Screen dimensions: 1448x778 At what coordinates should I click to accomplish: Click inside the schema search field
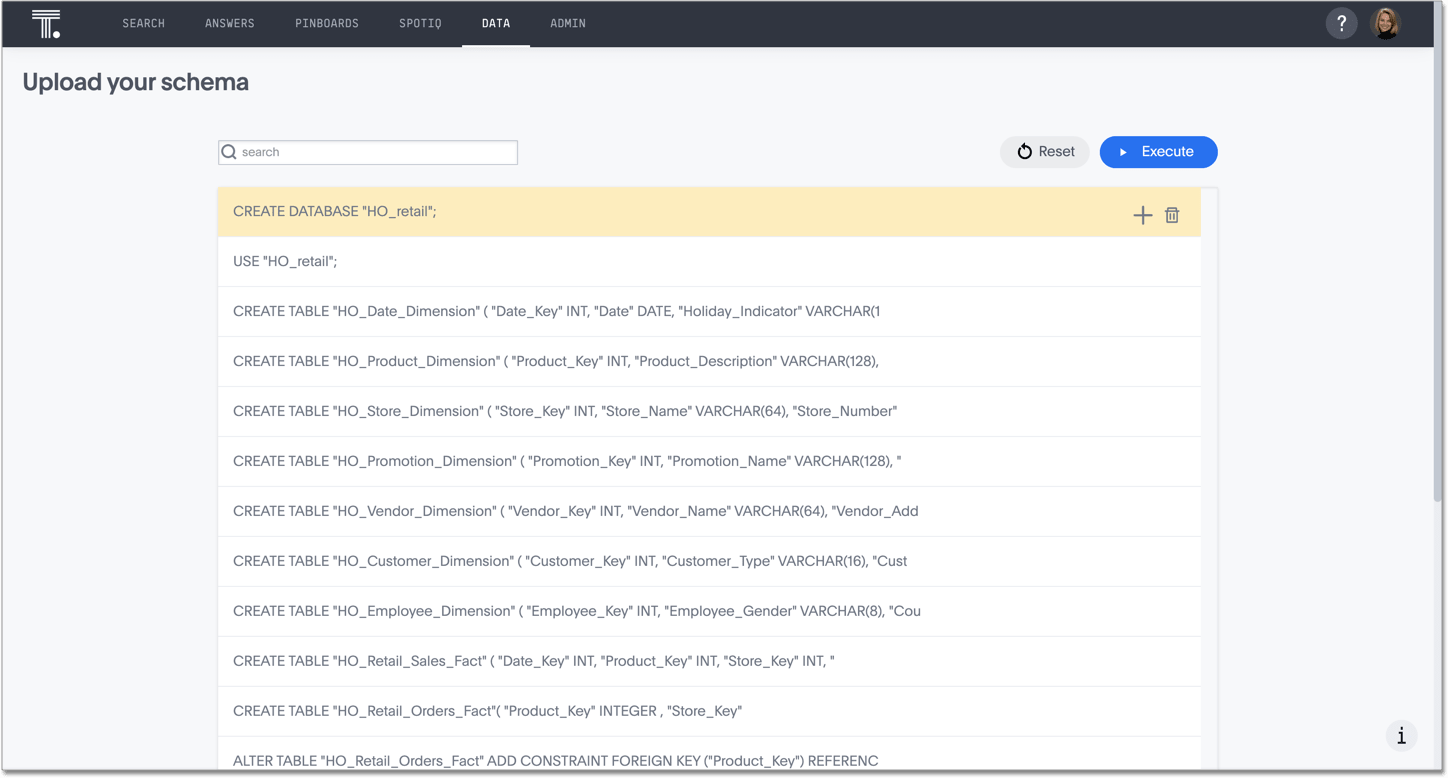[x=380, y=151]
